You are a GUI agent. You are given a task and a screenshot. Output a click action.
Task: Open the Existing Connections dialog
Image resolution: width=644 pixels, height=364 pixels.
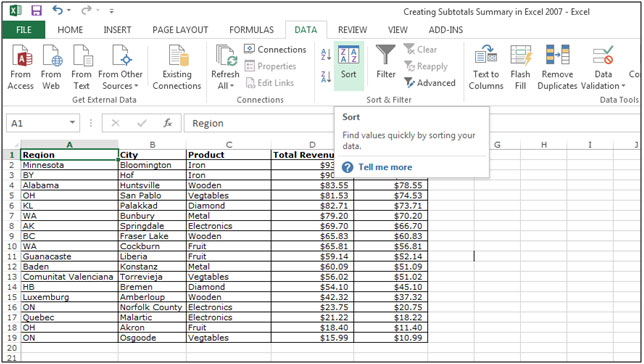pyautogui.click(x=177, y=67)
